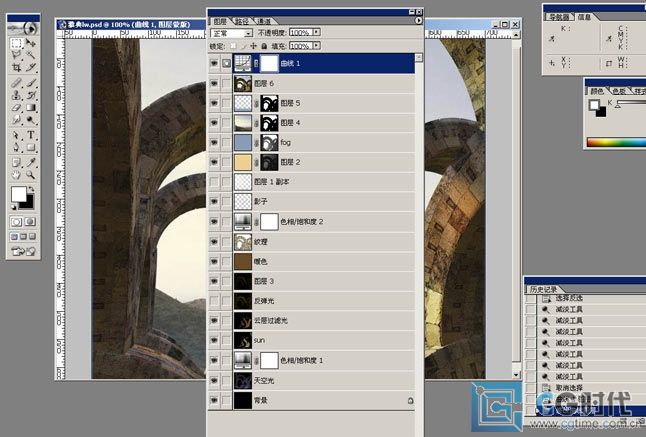Select the Eyedropper tool
The image size is (646, 437).
[31, 163]
